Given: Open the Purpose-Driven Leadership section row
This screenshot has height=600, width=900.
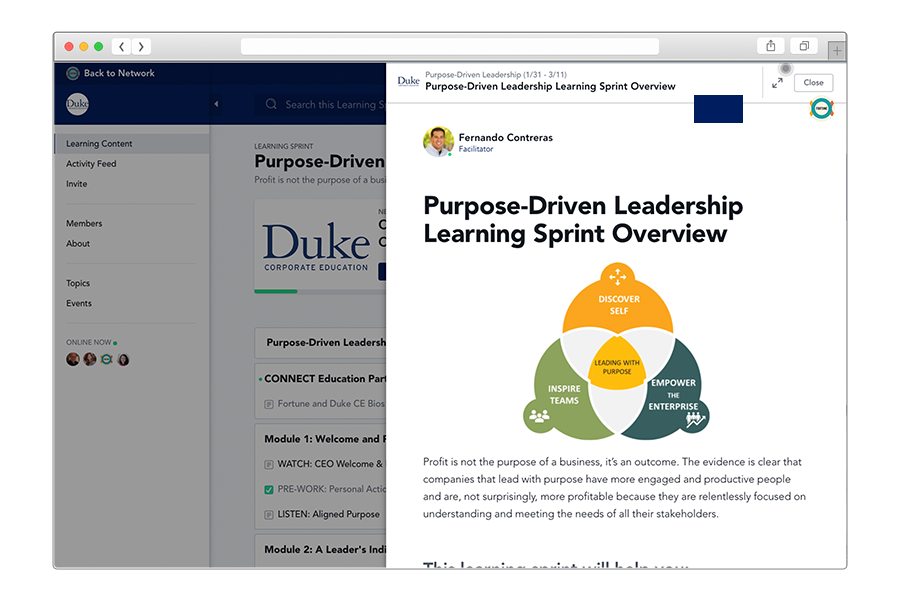Looking at the screenshot, I should point(321,343).
